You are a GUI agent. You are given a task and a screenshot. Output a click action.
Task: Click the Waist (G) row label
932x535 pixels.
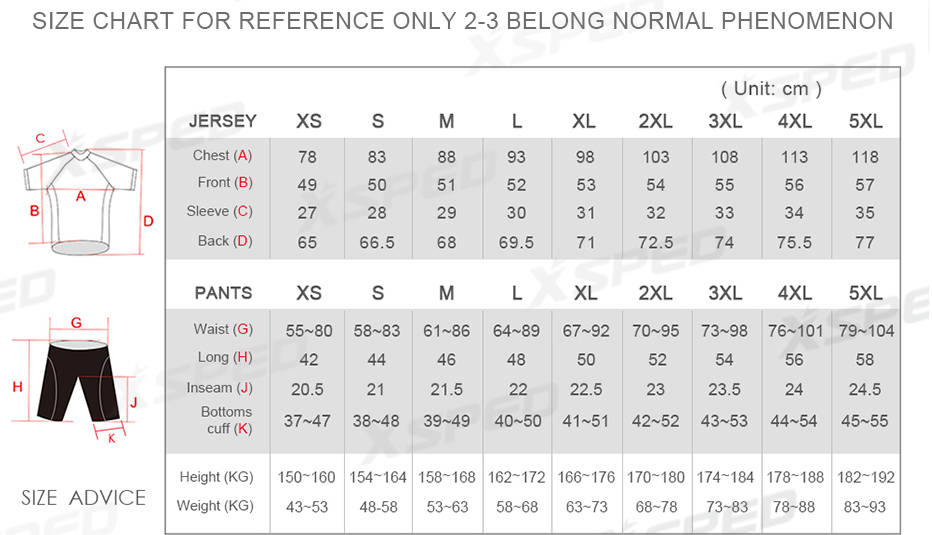pyautogui.click(x=222, y=329)
